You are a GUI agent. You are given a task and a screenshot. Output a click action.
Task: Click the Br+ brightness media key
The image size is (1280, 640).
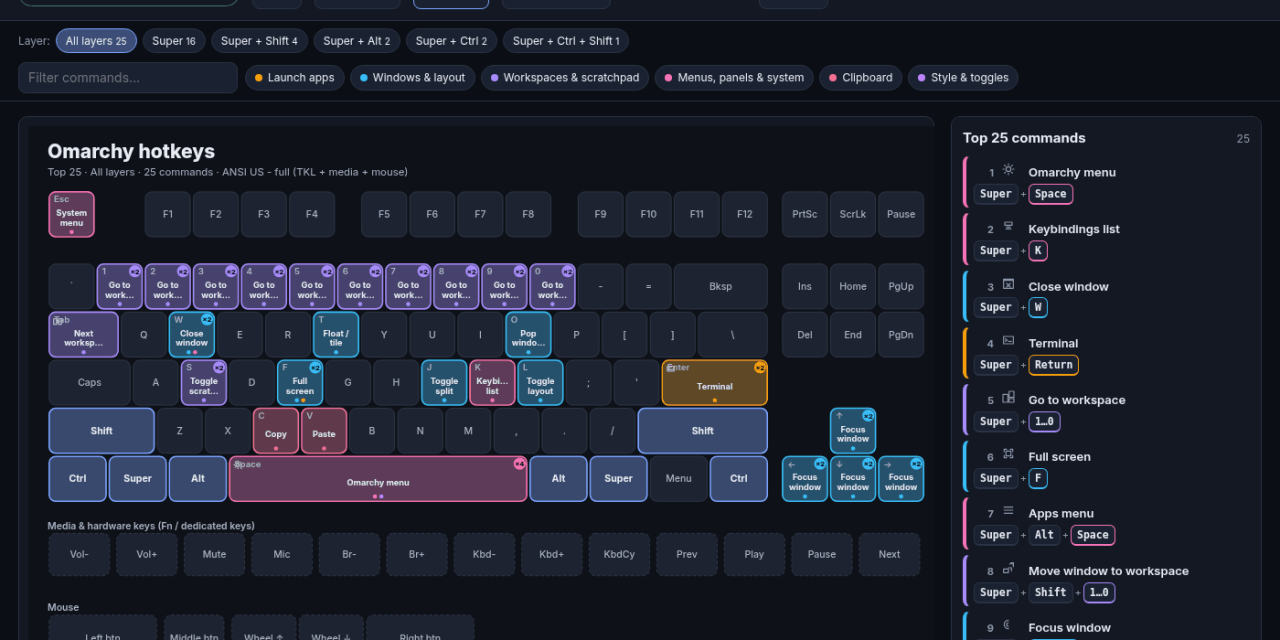[x=417, y=554]
